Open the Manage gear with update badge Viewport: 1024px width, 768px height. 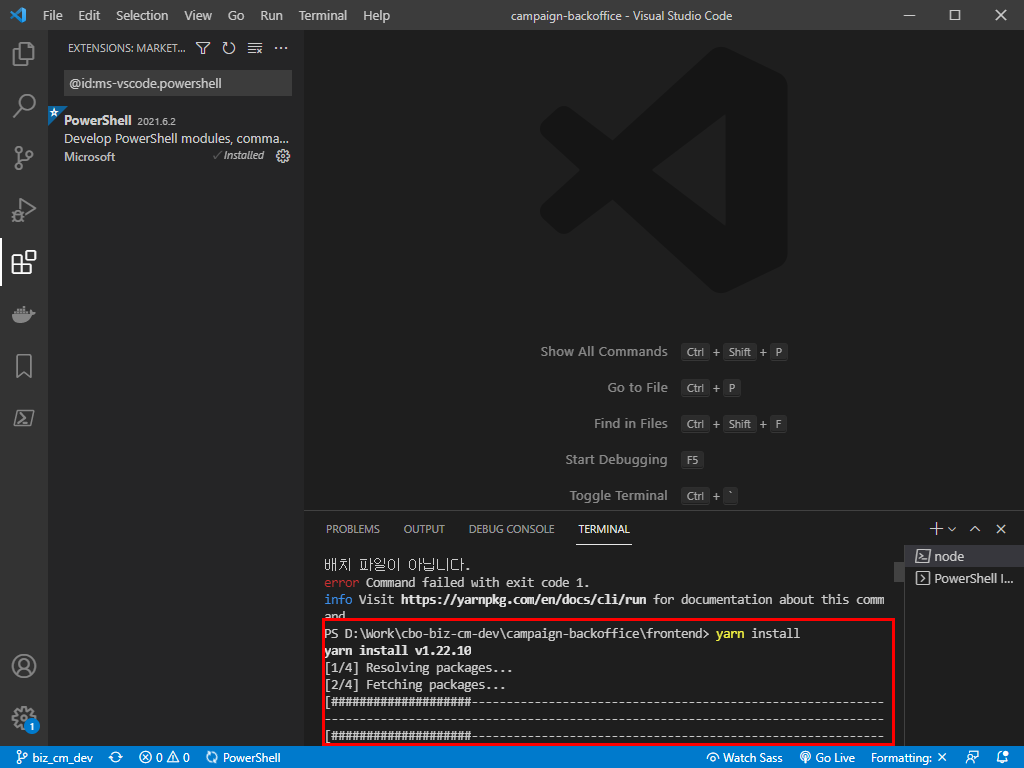[24, 718]
